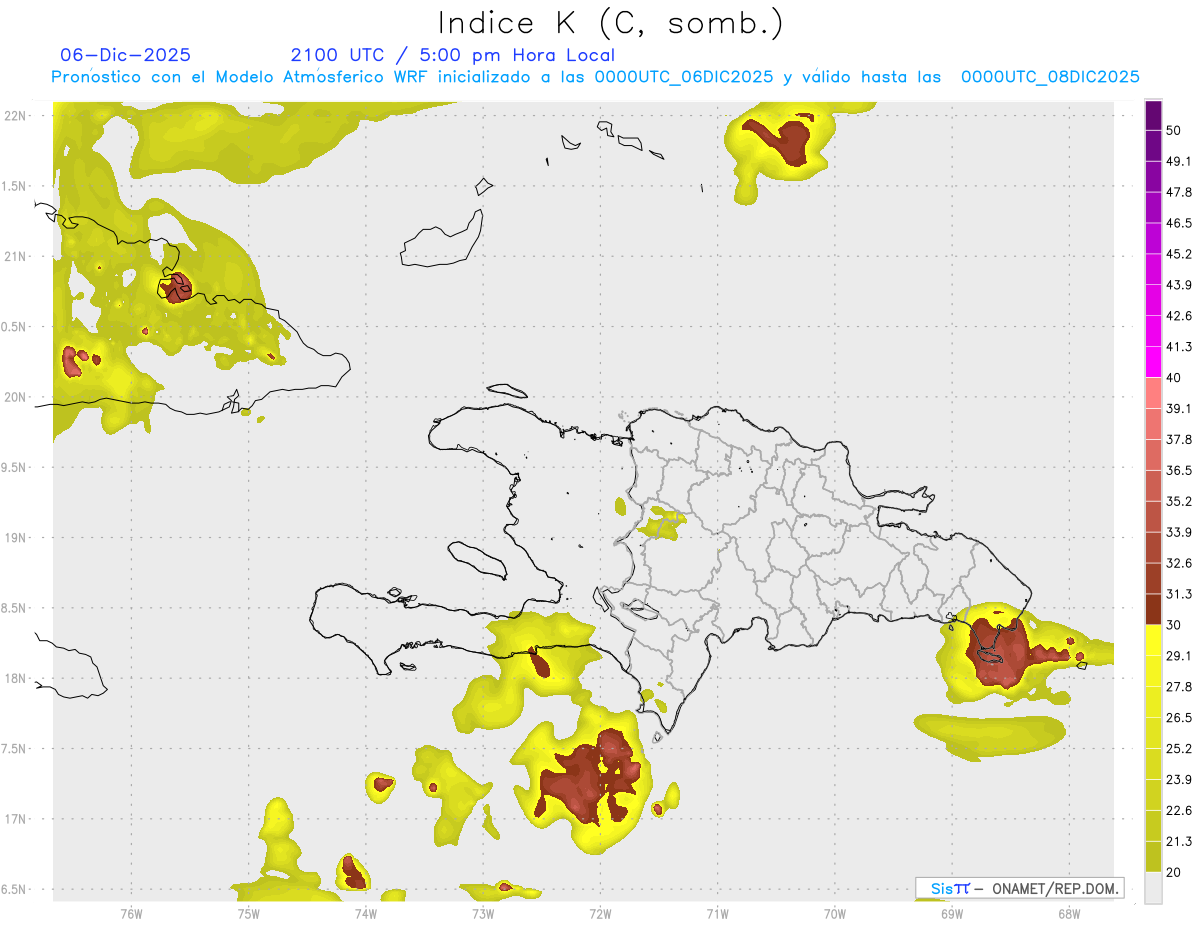The height and width of the screenshot is (927, 1200).
Task: Click the legend value '31.3'
Action: tap(1179, 594)
